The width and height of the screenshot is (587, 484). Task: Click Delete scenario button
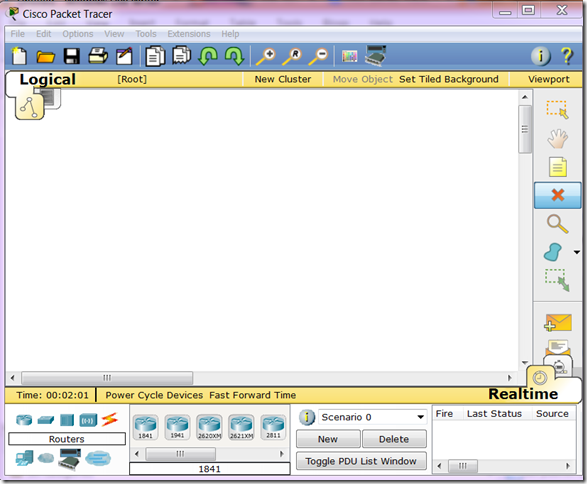click(394, 439)
